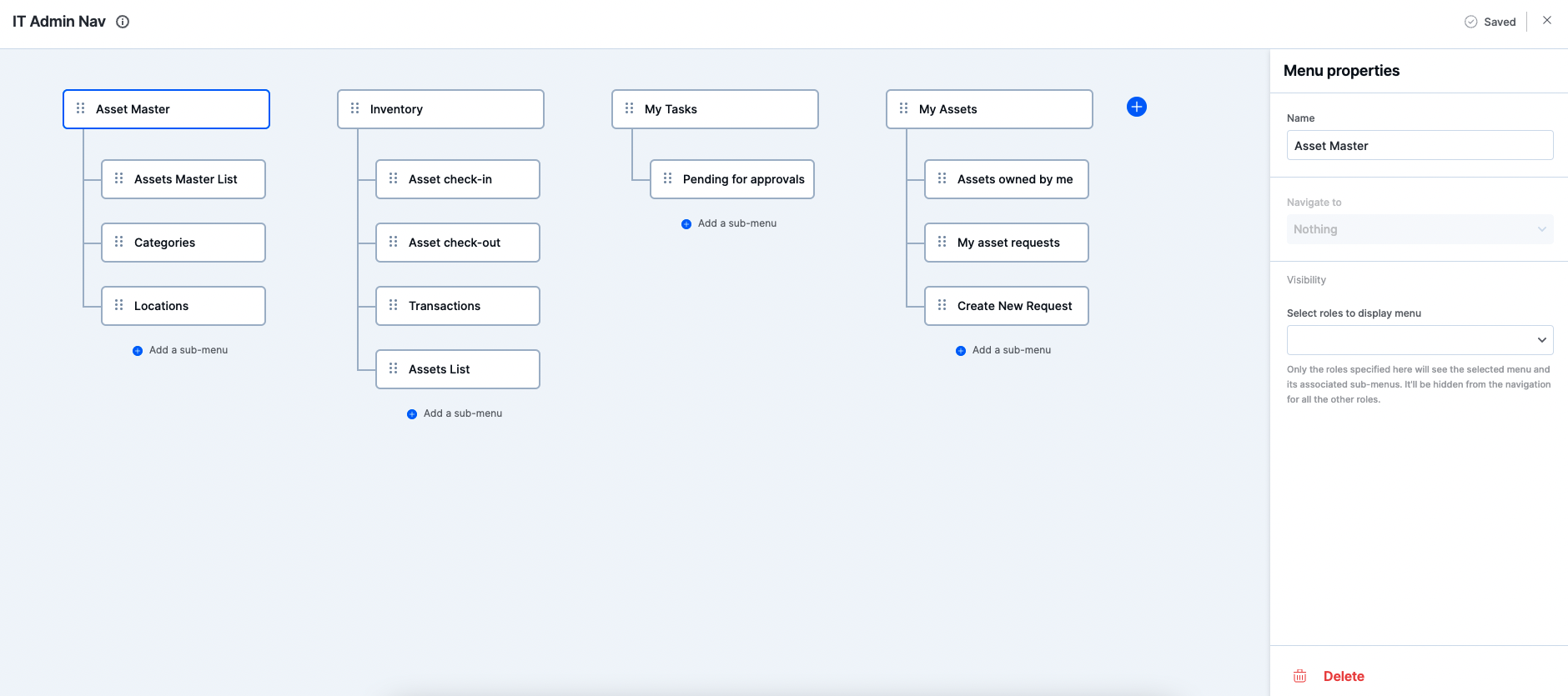The image size is (1568, 696).
Task: Select the Assets owned by me sub-menu
Action: coord(1007,179)
